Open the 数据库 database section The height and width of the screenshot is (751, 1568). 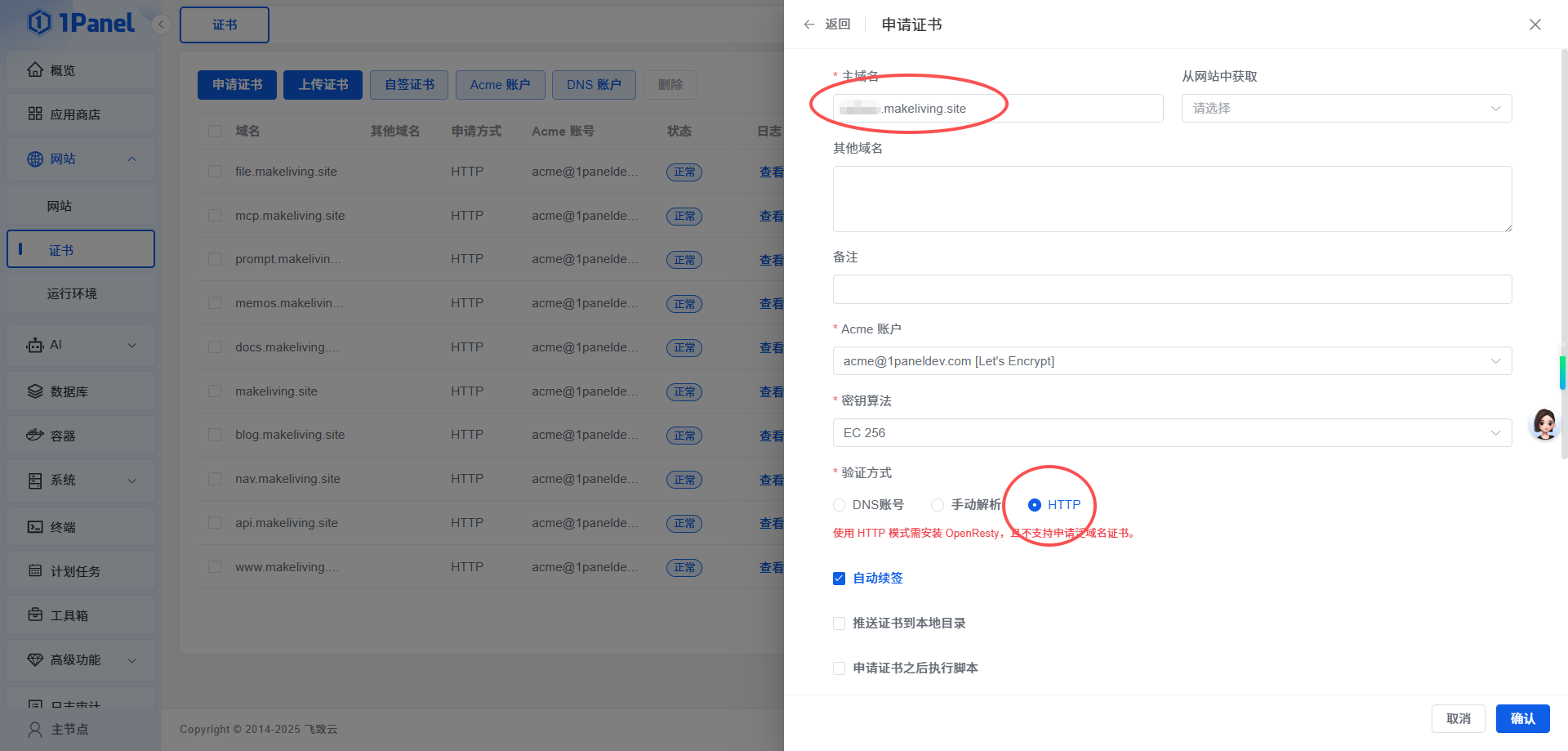[x=69, y=391]
